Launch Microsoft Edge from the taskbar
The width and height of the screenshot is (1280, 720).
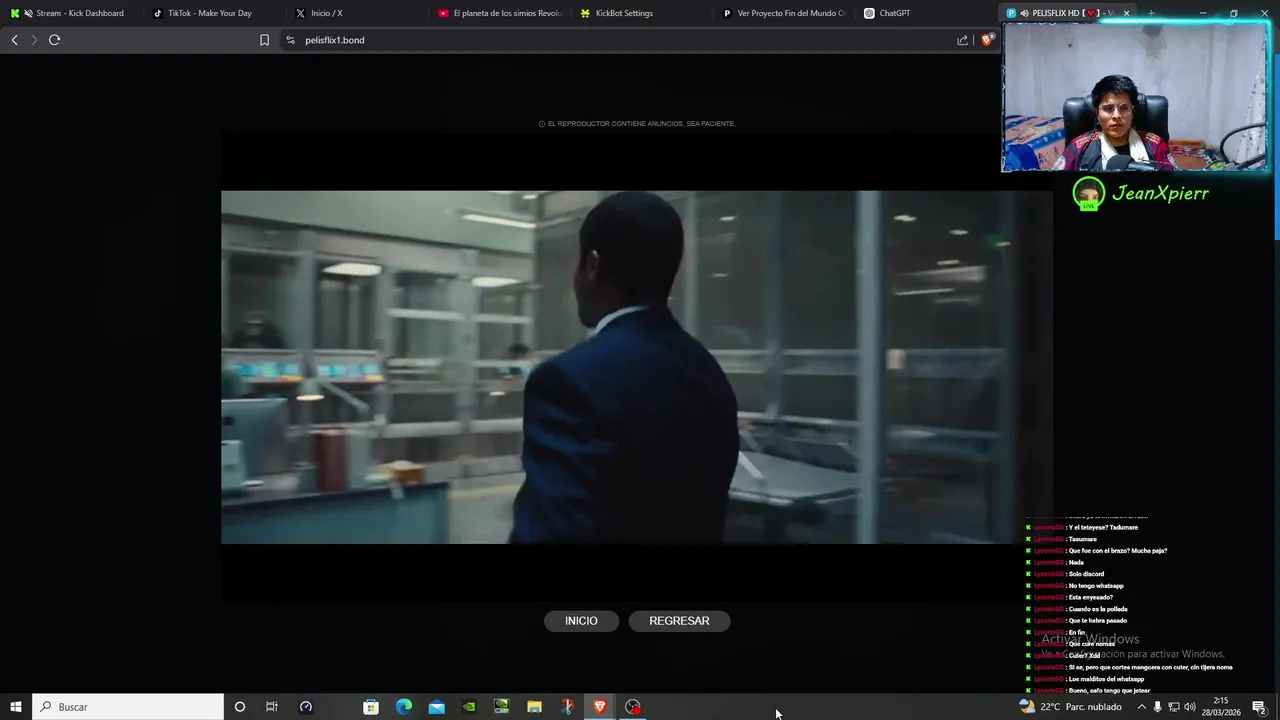[404, 707]
